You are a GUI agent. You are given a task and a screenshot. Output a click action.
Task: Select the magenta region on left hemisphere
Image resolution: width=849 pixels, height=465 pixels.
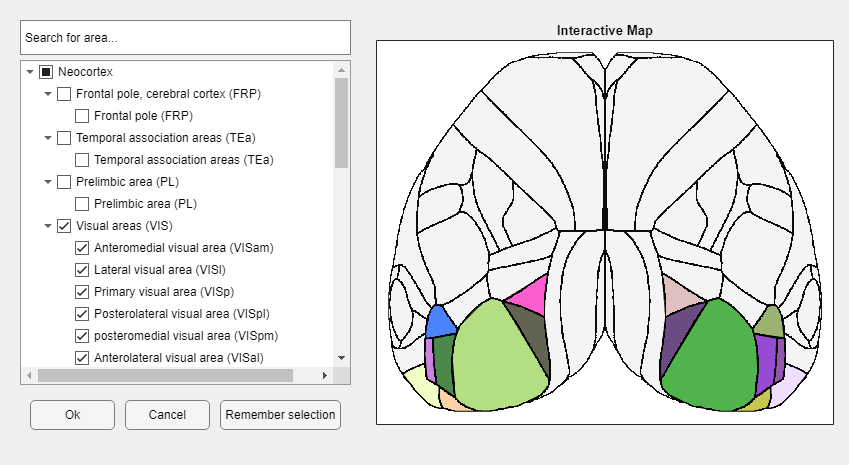pos(532,296)
